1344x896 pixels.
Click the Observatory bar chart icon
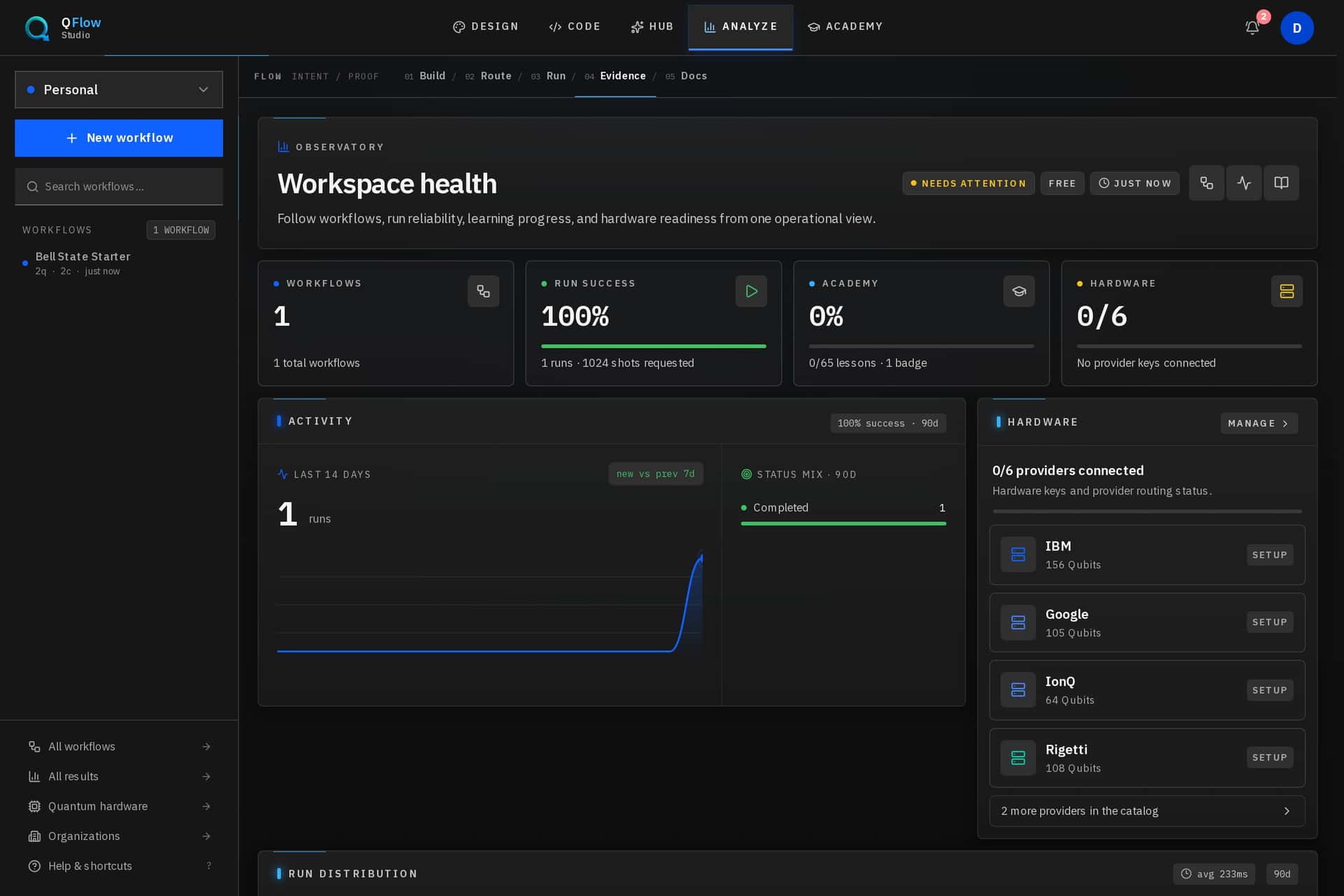(x=283, y=146)
